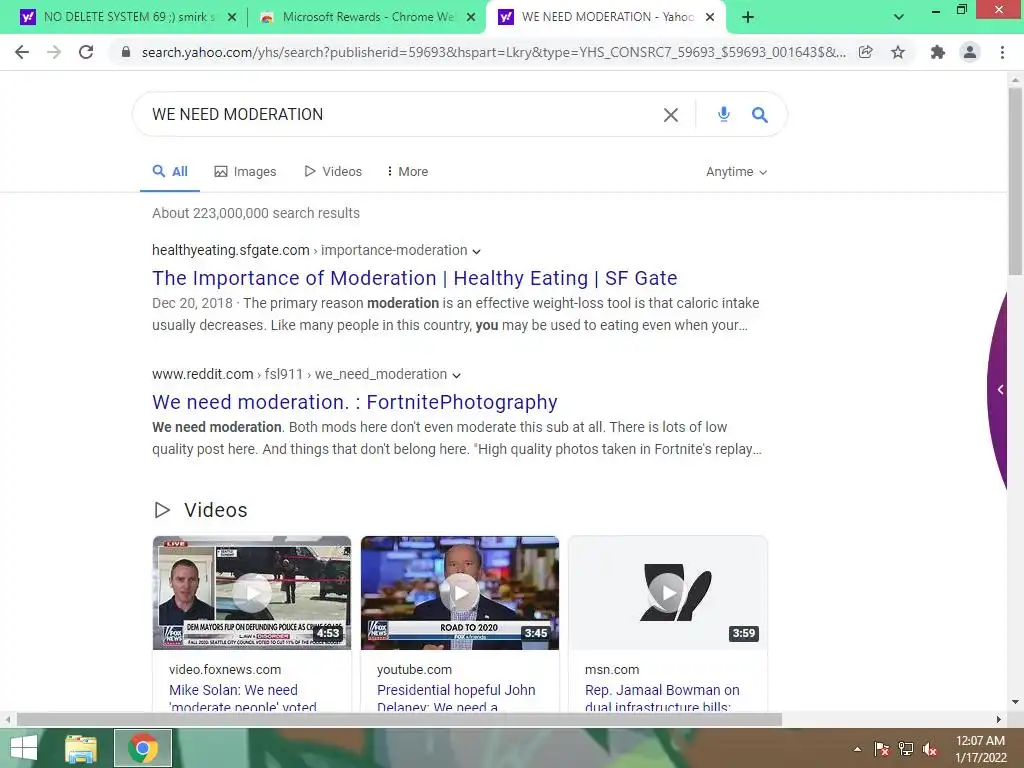The image size is (1024, 768).
Task: Select the WE NEED MODERATION browser tab
Action: tap(604, 18)
